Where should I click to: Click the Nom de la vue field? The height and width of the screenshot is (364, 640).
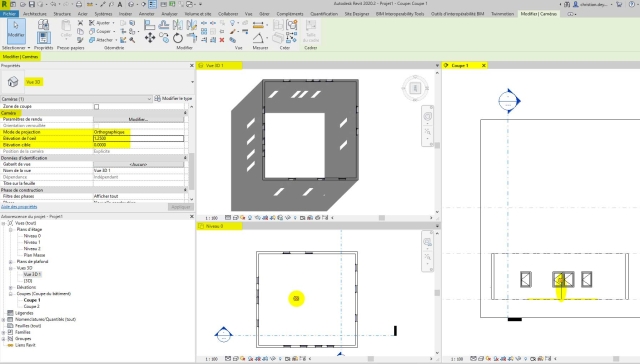pos(138,171)
